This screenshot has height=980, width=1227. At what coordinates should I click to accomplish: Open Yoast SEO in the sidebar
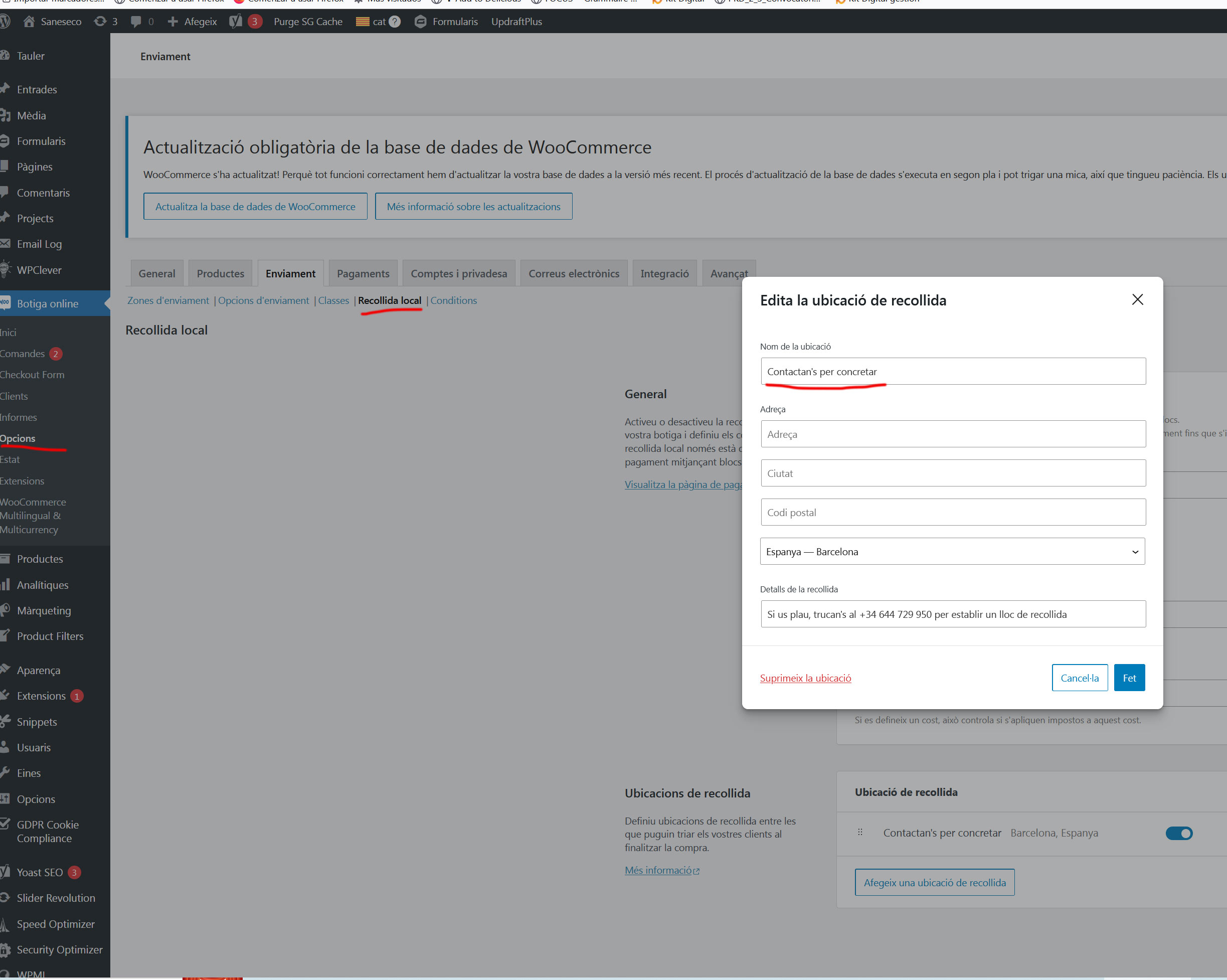tap(39, 873)
